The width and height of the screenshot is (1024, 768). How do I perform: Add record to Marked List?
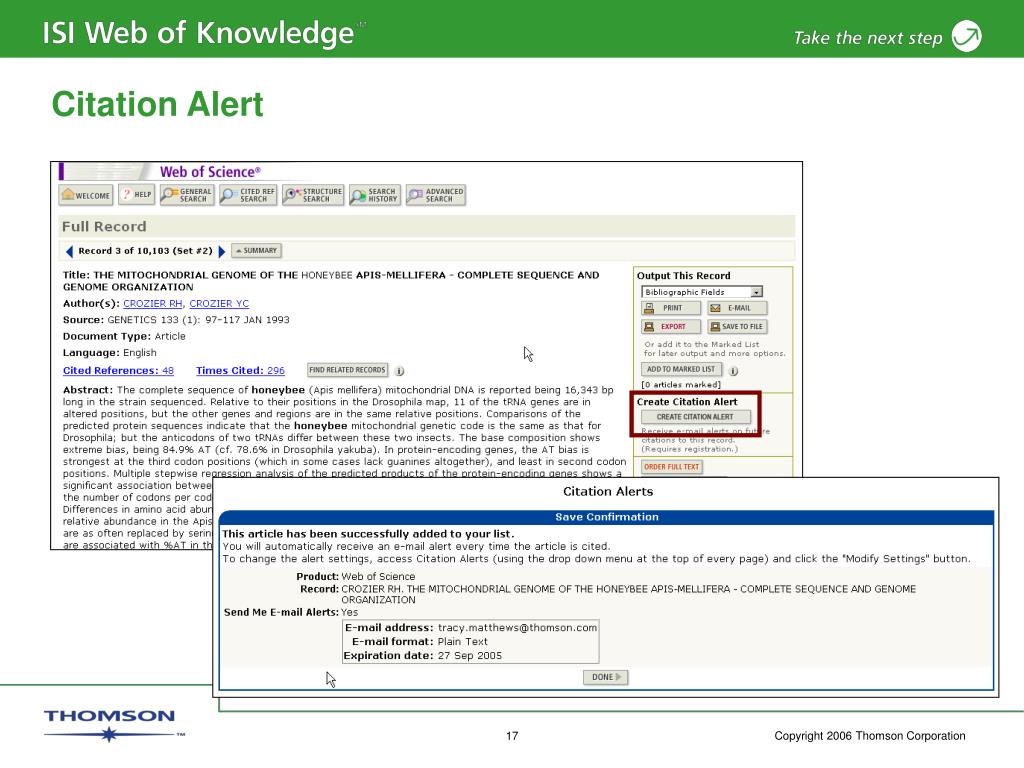681,370
